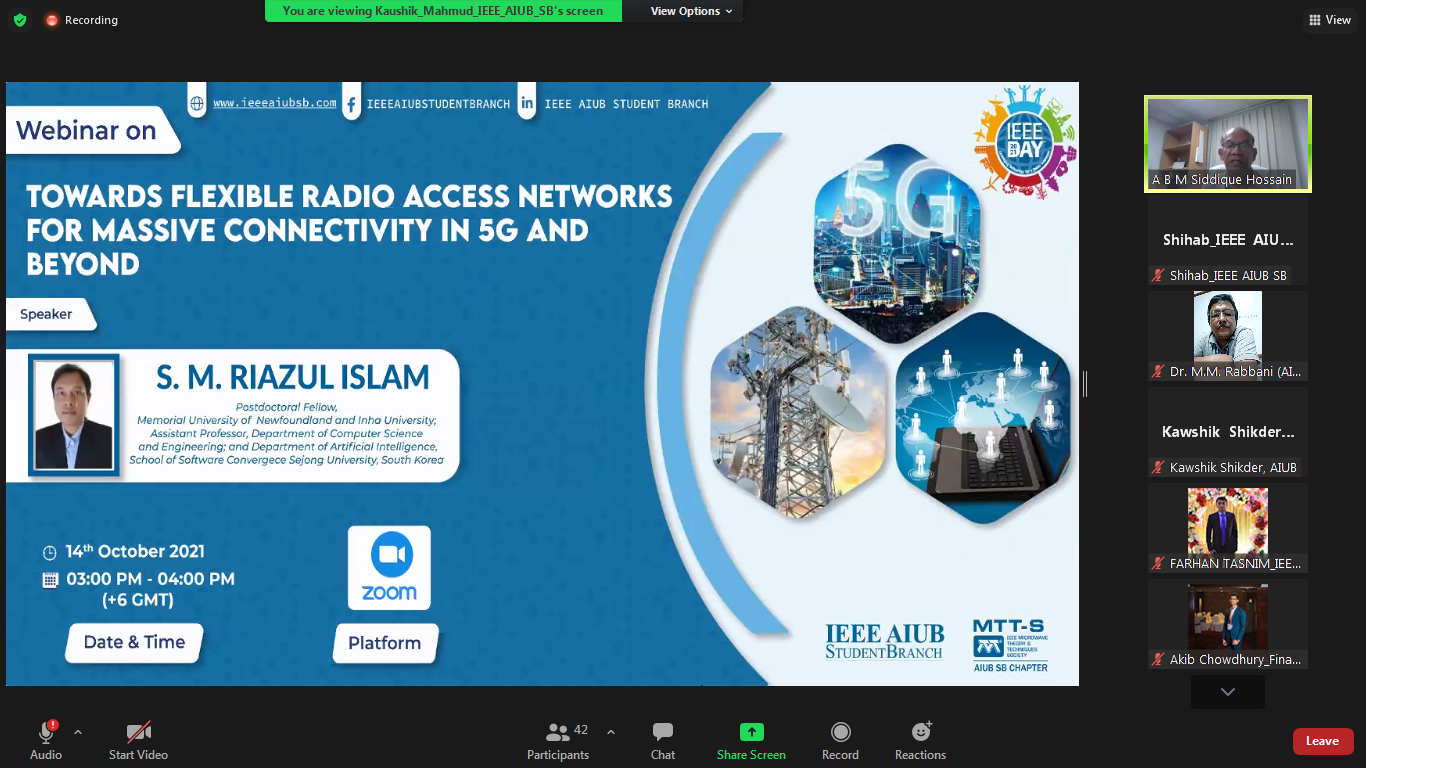Expand the arrow next to Participants
Viewport: 1439px width, 772px height.
pyautogui.click(x=611, y=732)
